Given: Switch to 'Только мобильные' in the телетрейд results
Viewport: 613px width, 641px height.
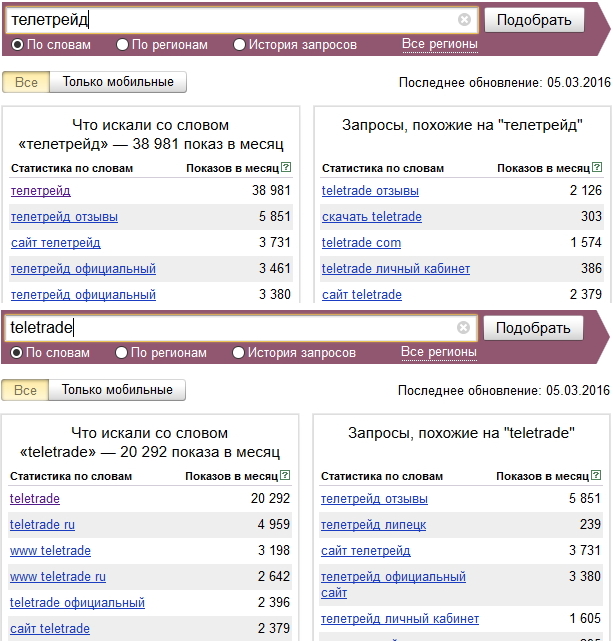Looking at the screenshot, I should tap(118, 82).
